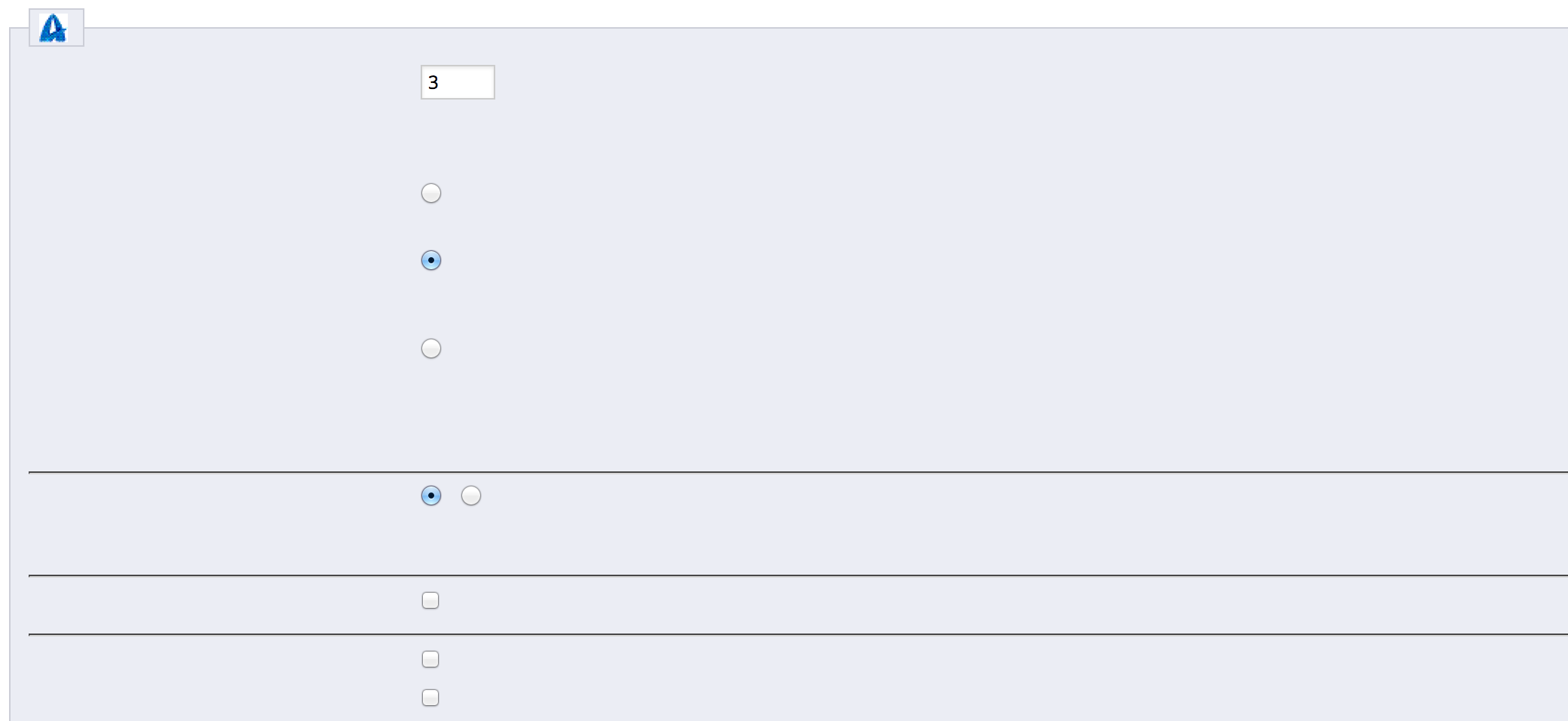The width and height of the screenshot is (1568, 721).
Task: Pick the unselected radio above the selected one
Action: click(x=431, y=193)
